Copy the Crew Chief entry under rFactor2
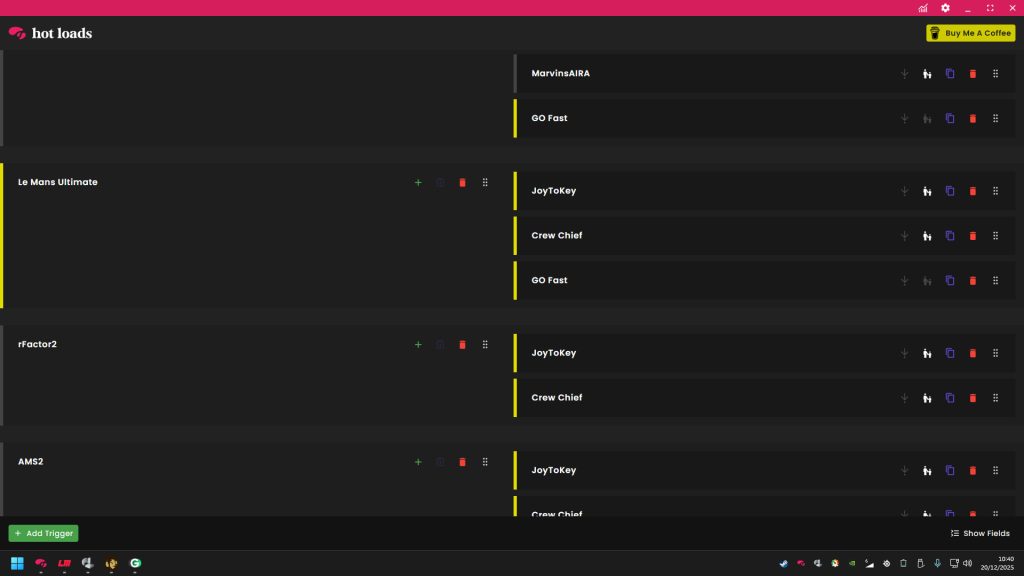The width and height of the screenshot is (1024, 576). pyautogui.click(x=950, y=398)
